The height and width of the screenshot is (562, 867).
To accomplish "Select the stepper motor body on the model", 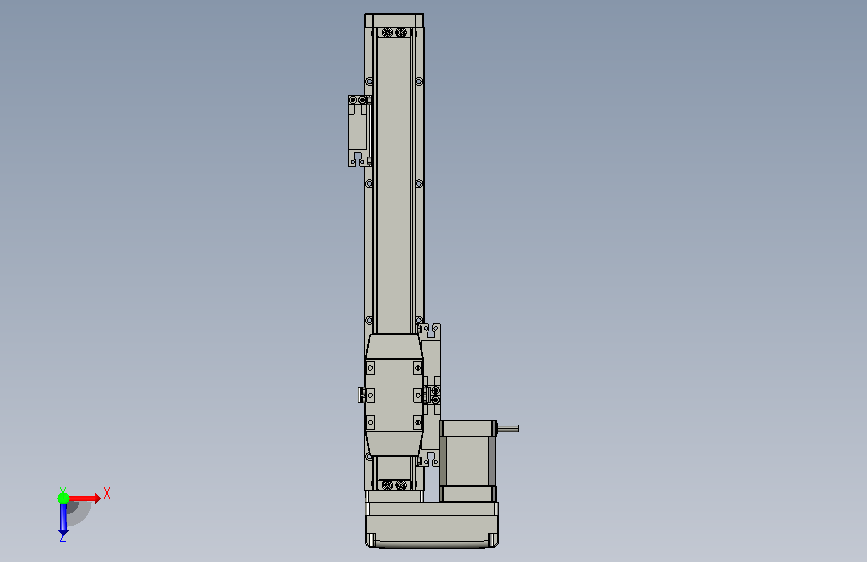I will tap(468, 461).
